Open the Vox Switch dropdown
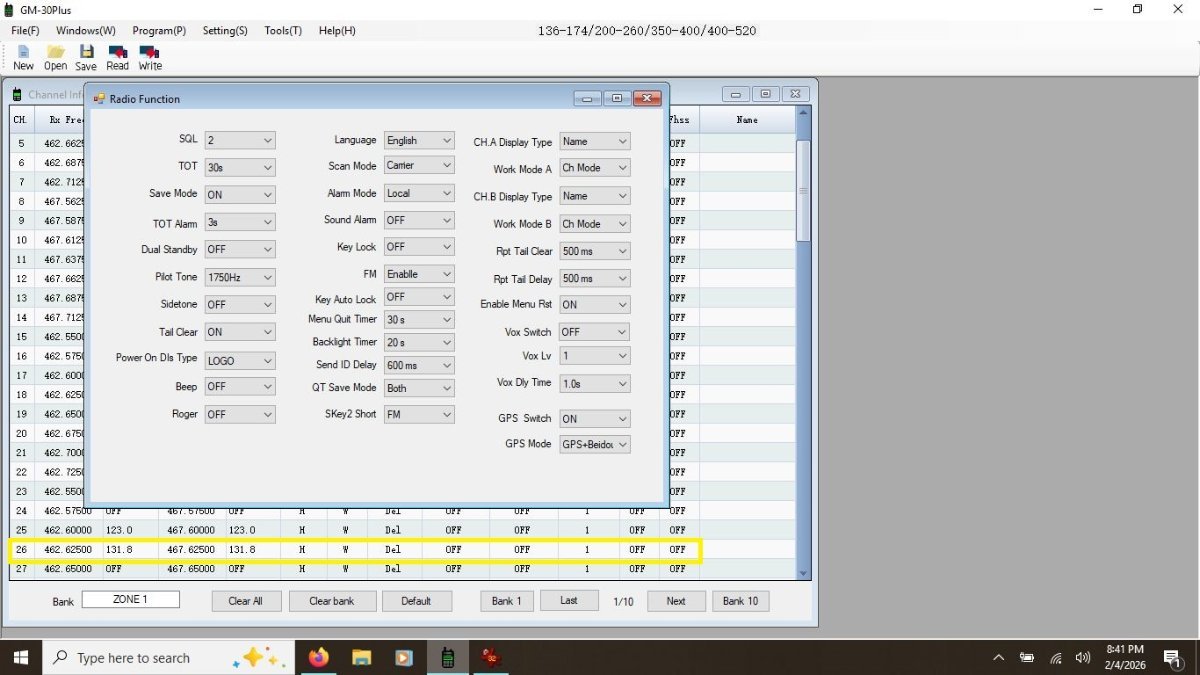The height and width of the screenshot is (675, 1200). point(595,332)
